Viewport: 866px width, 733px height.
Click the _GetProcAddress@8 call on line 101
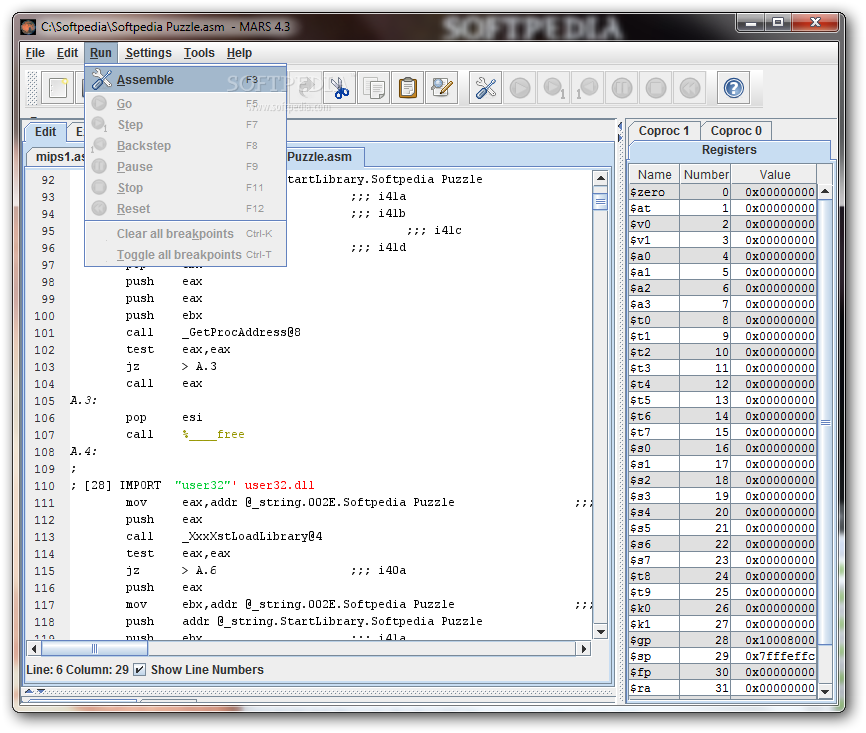[x=241, y=333]
